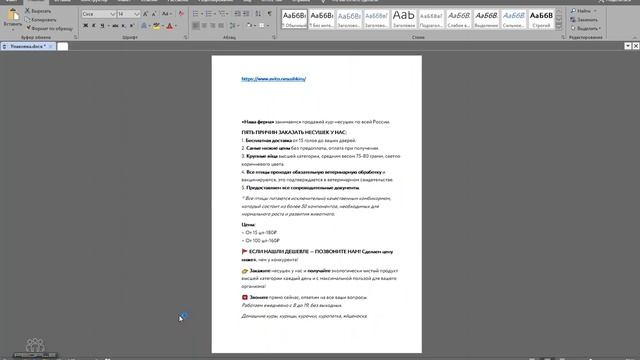Decrease font size with the shrink font icon
The height and width of the screenshot is (360, 640).
154,14
